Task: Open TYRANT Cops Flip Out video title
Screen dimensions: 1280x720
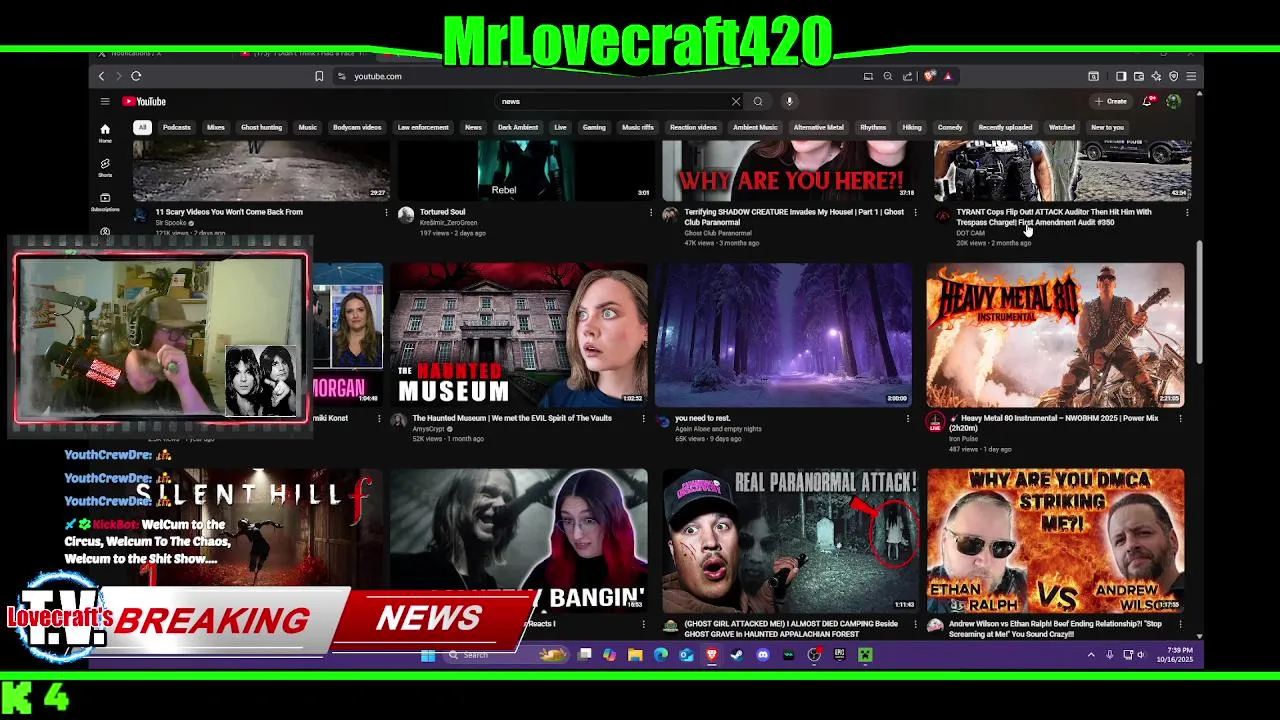Action: click(x=1054, y=217)
